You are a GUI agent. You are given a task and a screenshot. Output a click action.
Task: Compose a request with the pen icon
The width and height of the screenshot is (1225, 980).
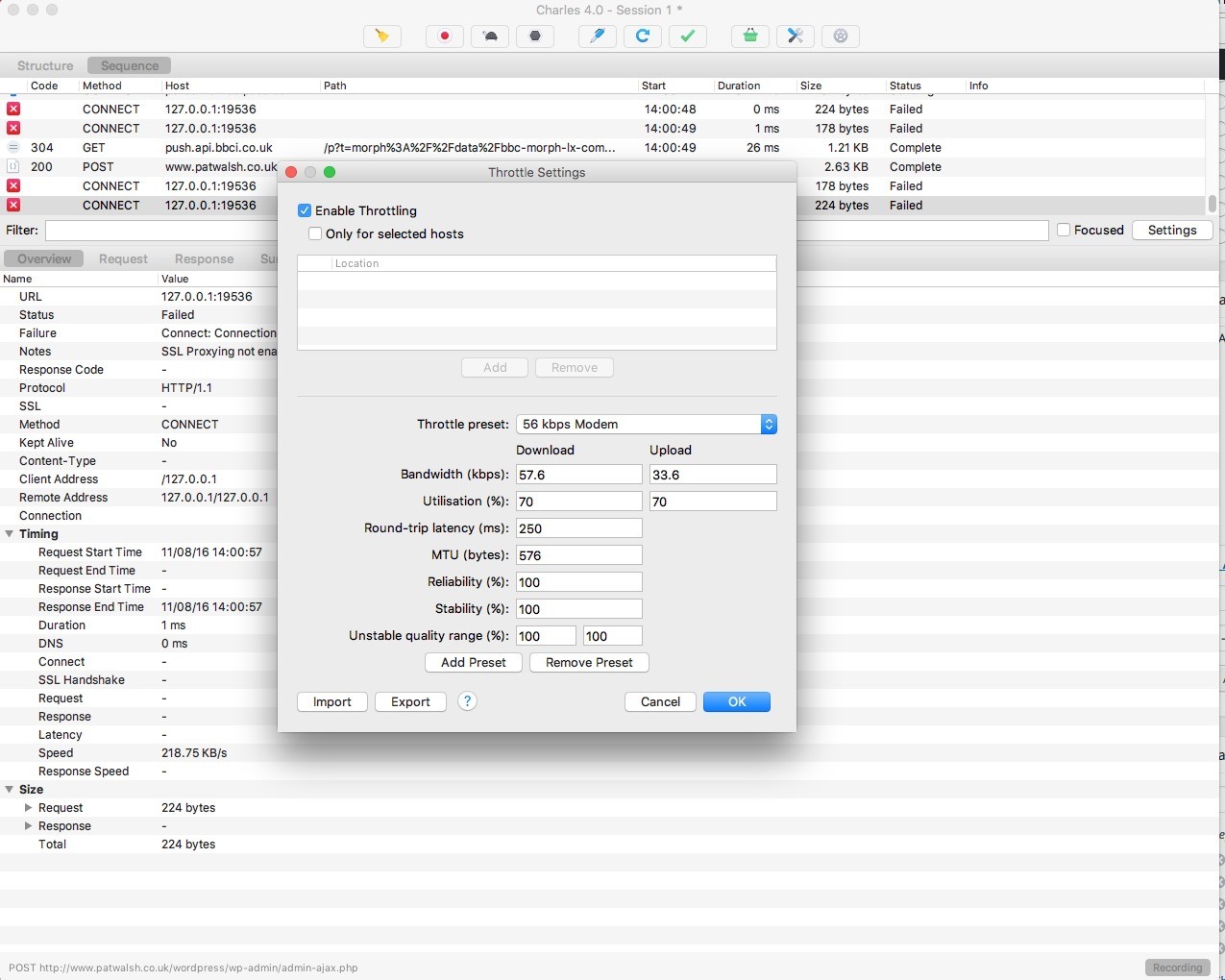point(598,37)
